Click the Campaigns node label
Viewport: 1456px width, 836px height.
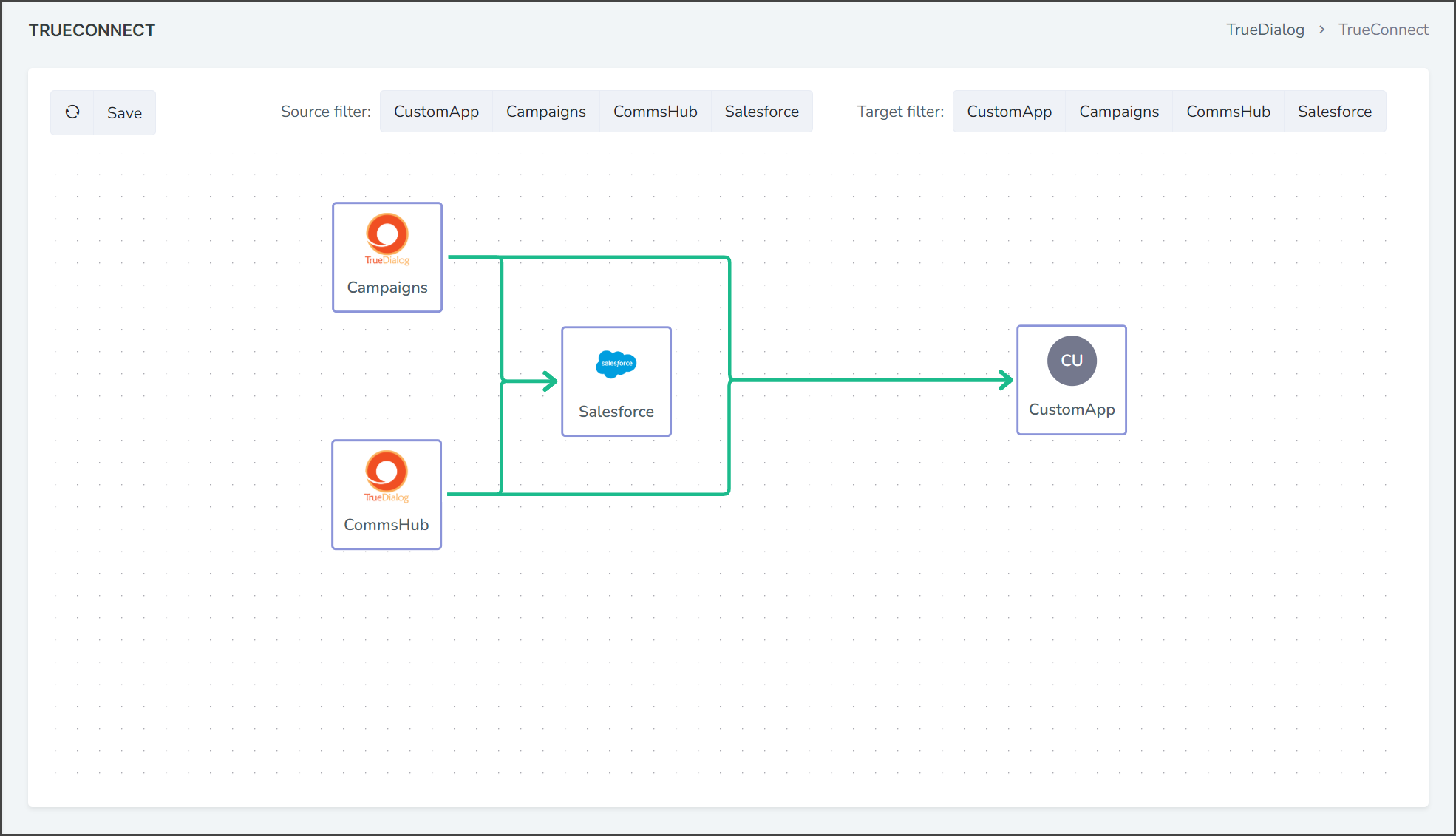pyautogui.click(x=387, y=288)
